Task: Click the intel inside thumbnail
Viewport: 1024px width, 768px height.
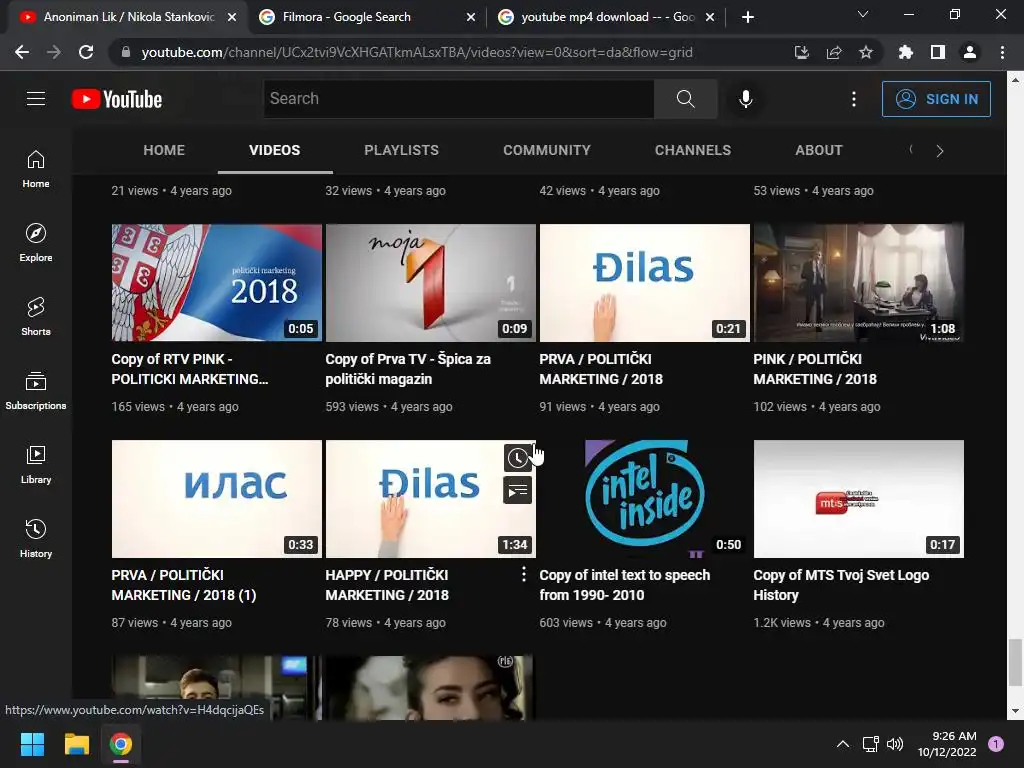Action: pyautogui.click(x=645, y=499)
